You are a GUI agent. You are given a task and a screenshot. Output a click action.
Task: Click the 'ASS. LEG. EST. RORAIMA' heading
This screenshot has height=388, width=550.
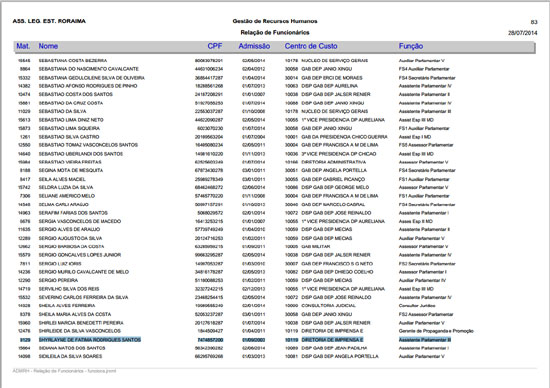(x=49, y=21)
